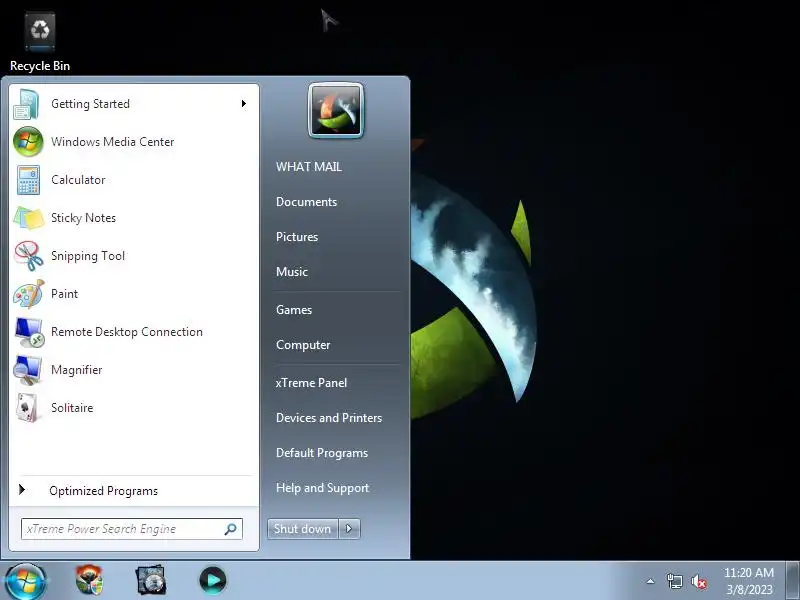
Task: Open the Recycle Bin desktop icon
Action: pos(40,32)
